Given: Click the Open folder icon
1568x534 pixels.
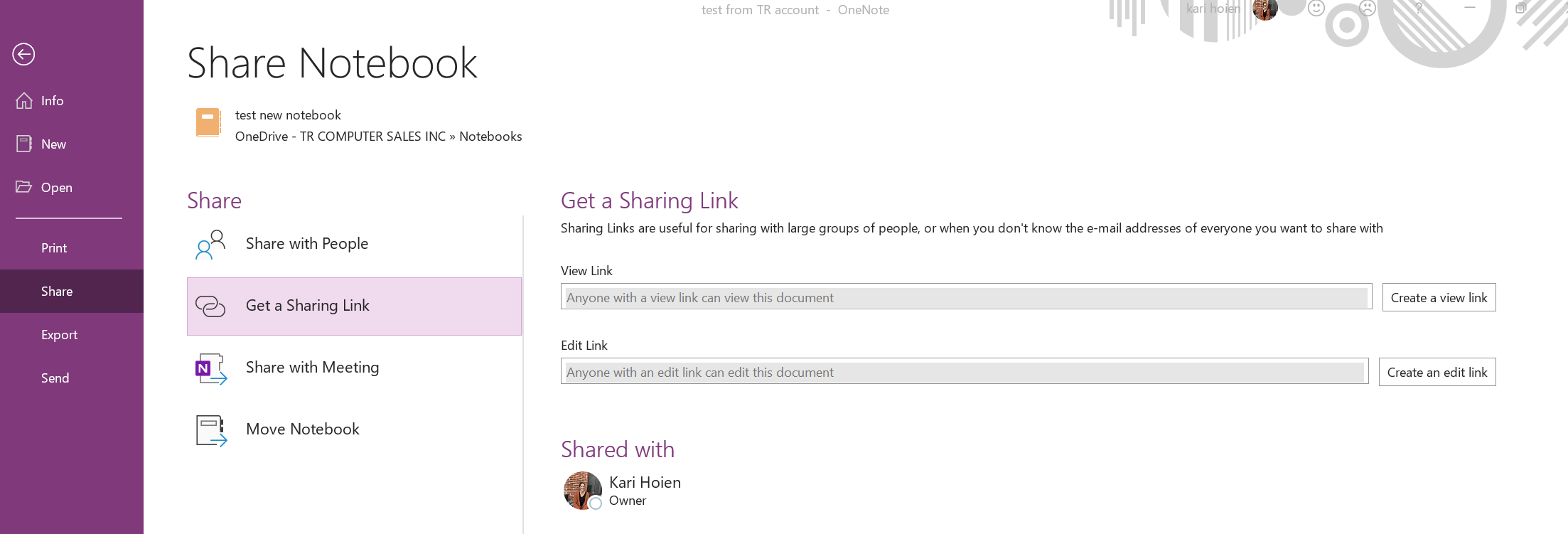Looking at the screenshot, I should (x=24, y=187).
